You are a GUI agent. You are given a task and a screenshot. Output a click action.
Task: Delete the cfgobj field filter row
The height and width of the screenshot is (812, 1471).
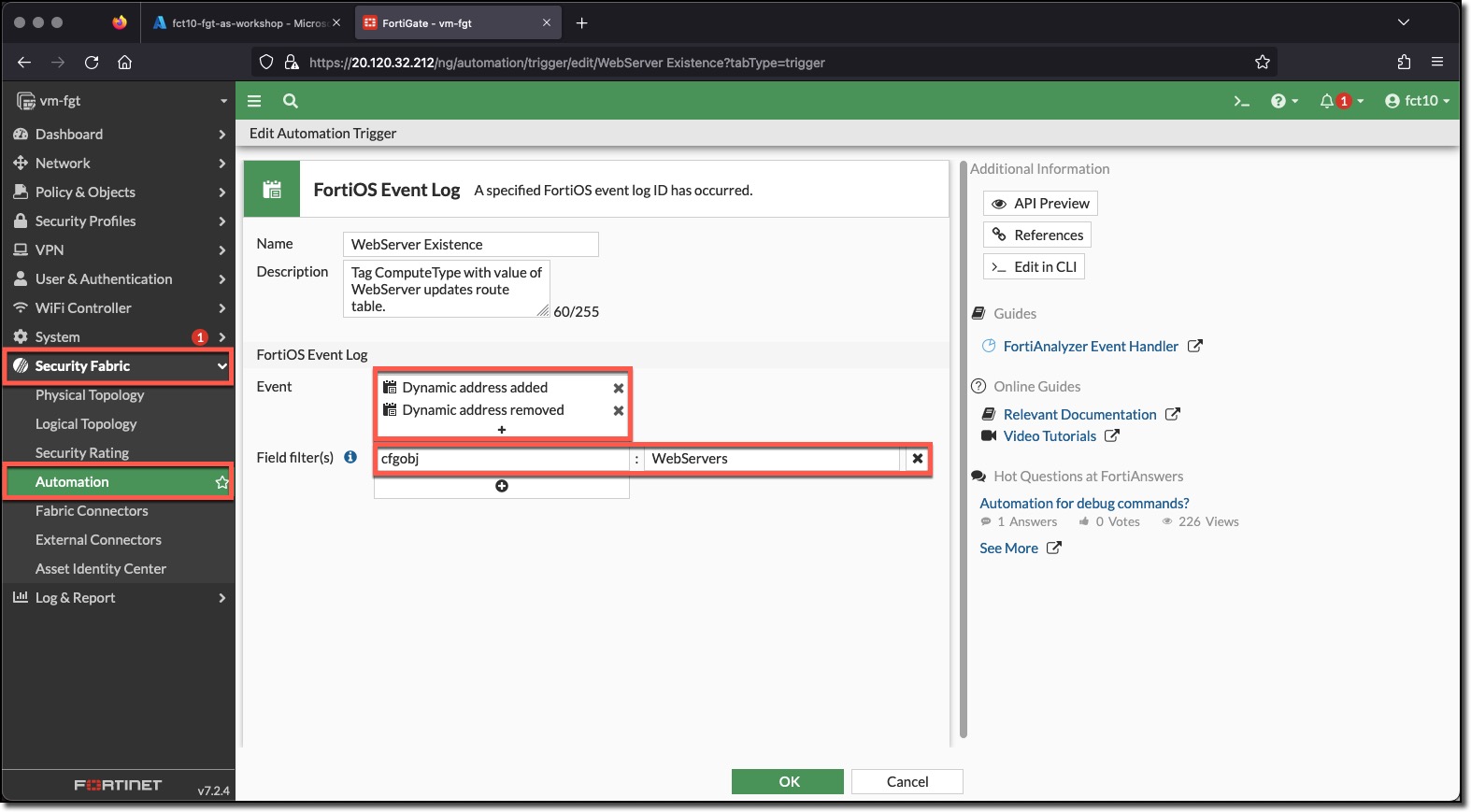pos(918,459)
